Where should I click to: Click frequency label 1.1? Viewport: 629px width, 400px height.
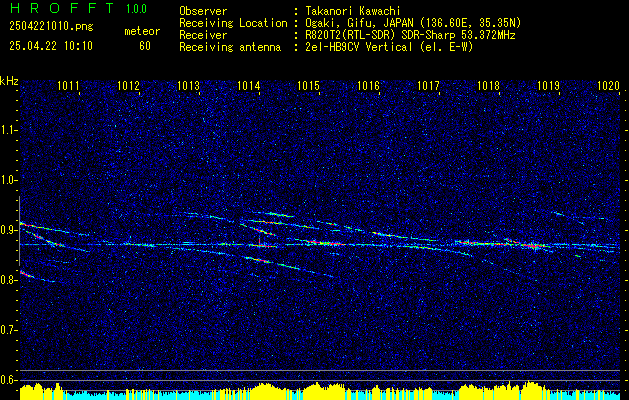point(7,130)
